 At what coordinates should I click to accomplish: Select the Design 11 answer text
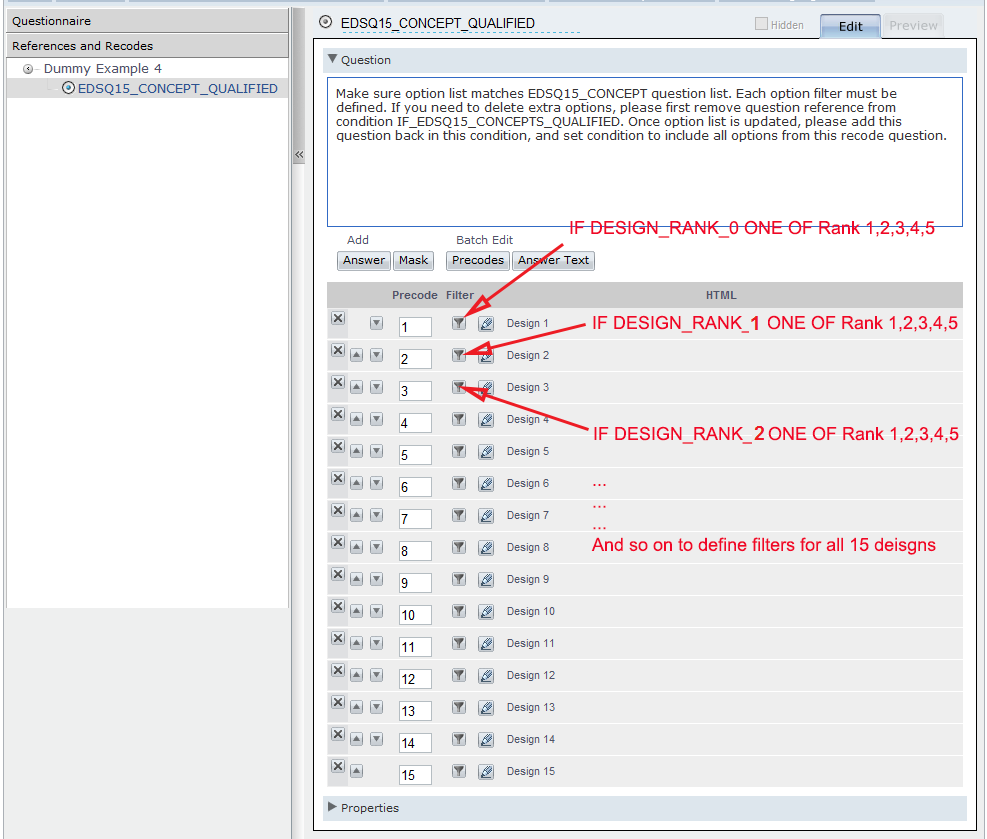(531, 643)
